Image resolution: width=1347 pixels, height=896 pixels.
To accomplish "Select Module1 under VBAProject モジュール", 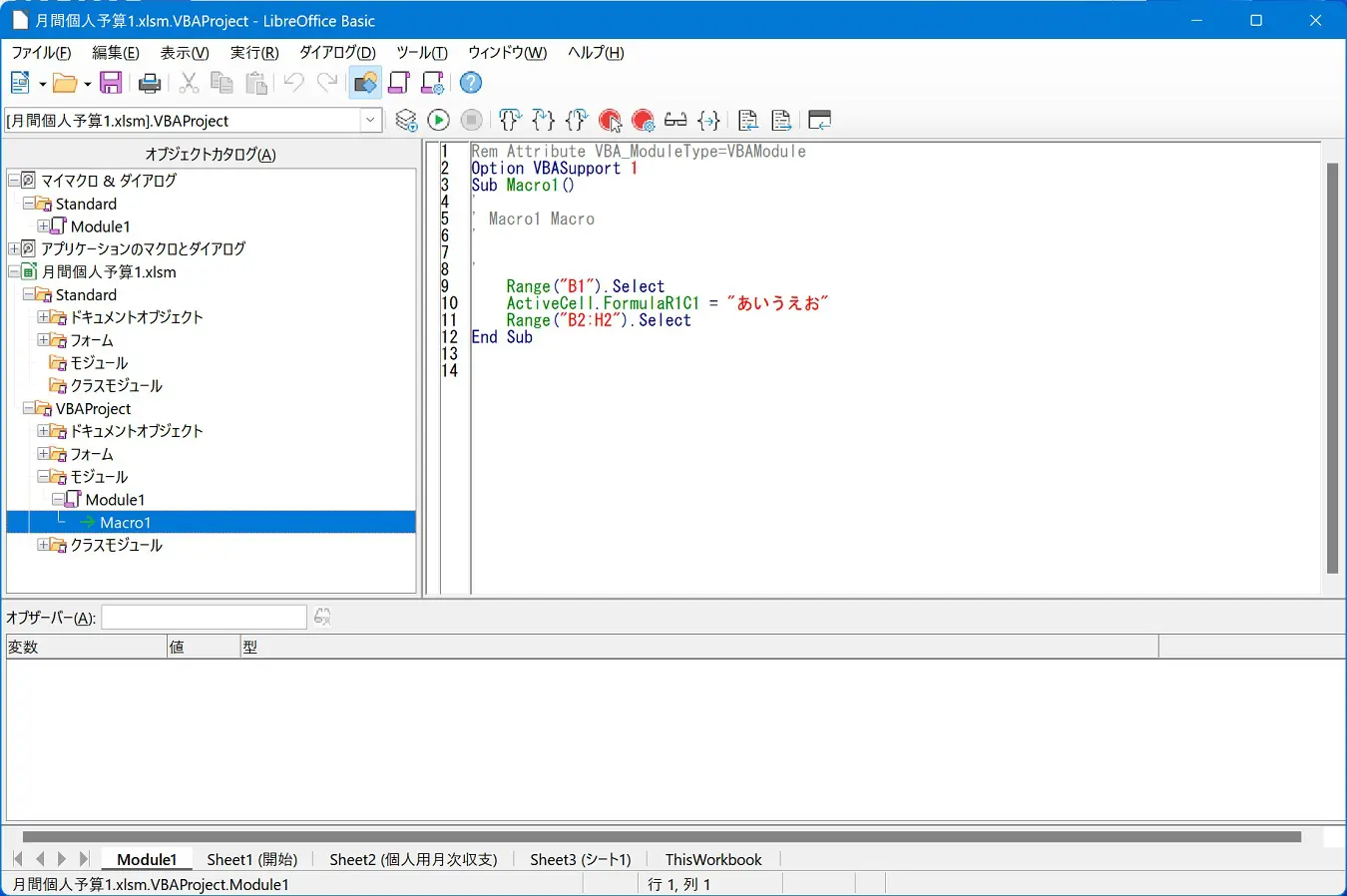I will (115, 500).
